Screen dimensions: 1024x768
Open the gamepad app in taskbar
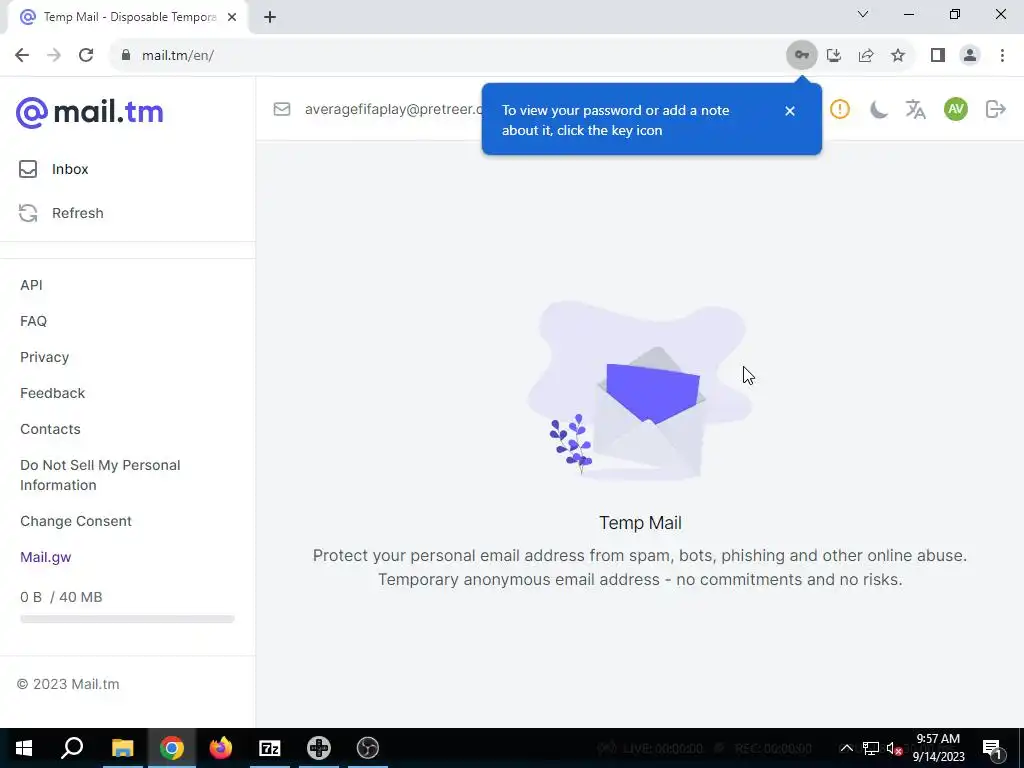coord(319,748)
